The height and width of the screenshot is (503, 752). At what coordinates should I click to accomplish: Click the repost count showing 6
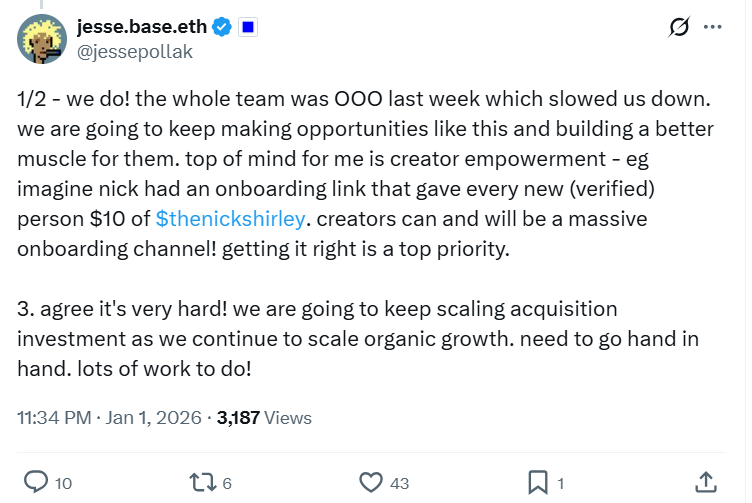pos(227,484)
